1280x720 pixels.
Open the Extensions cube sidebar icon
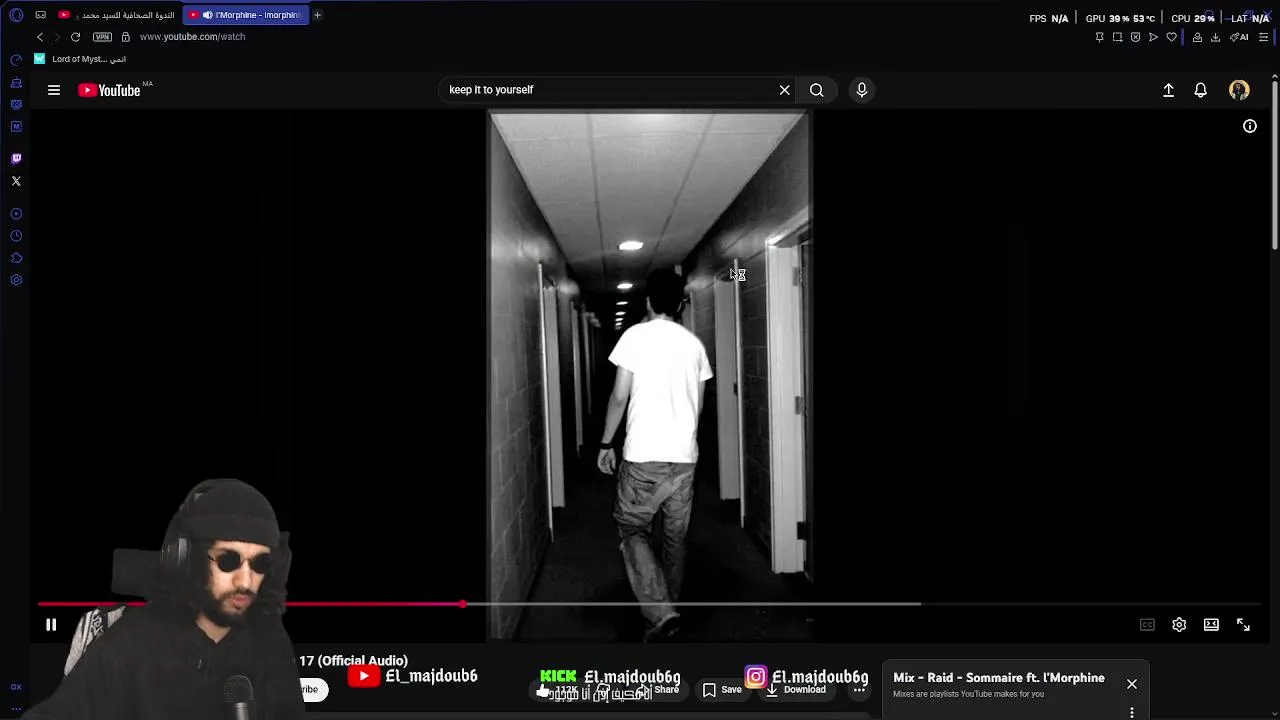point(16,258)
